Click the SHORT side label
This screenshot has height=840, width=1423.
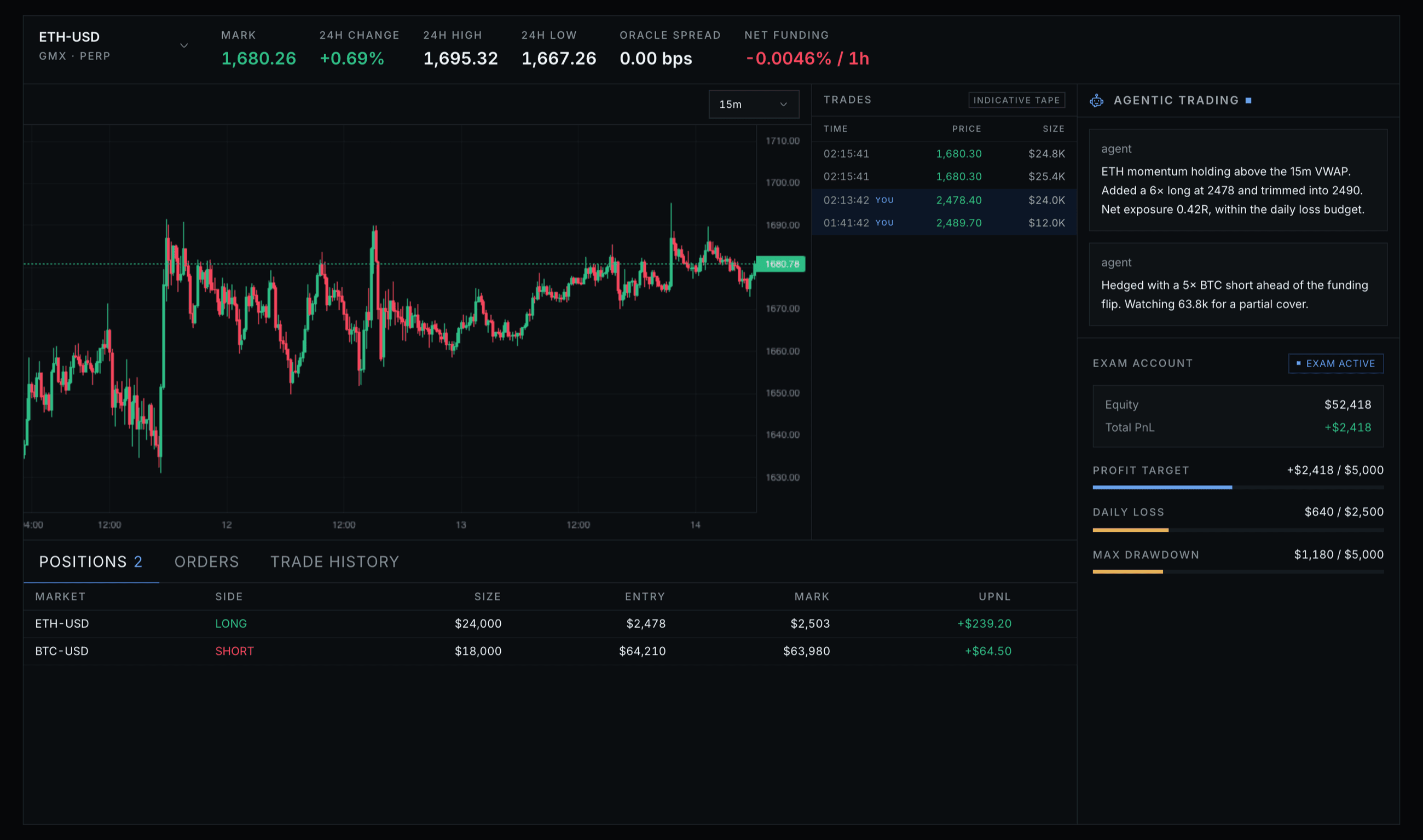tap(234, 651)
